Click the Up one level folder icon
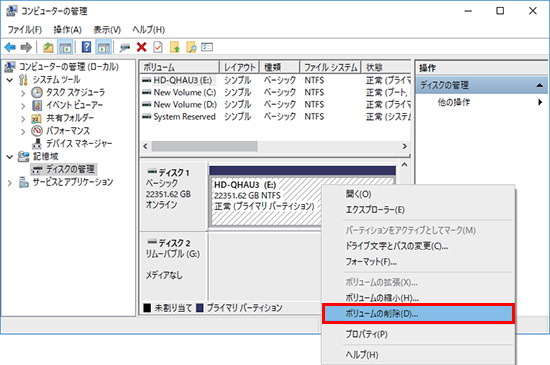 click(x=48, y=47)
